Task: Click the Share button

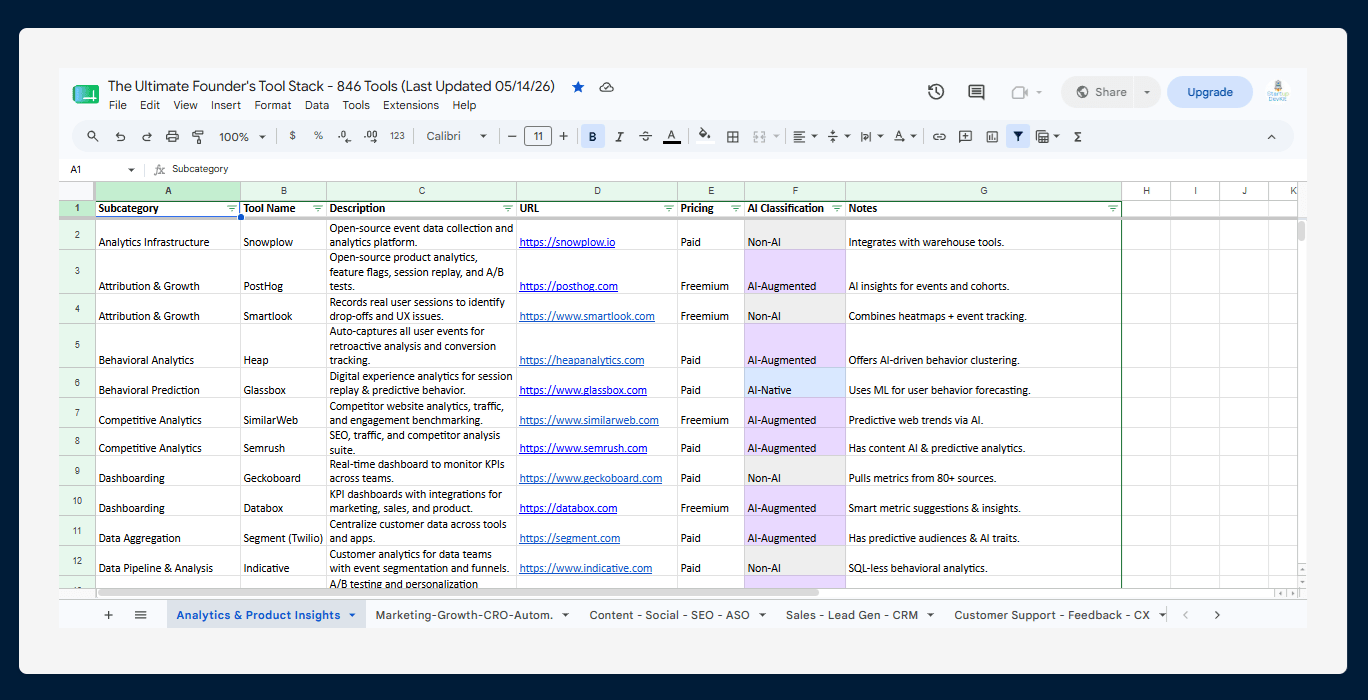Action: click(1099, 92)
